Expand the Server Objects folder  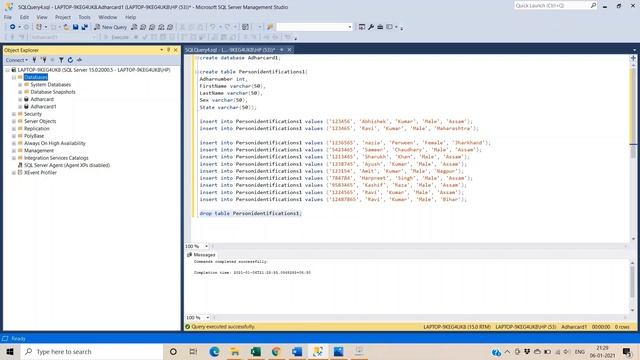(x=14, y=121)
